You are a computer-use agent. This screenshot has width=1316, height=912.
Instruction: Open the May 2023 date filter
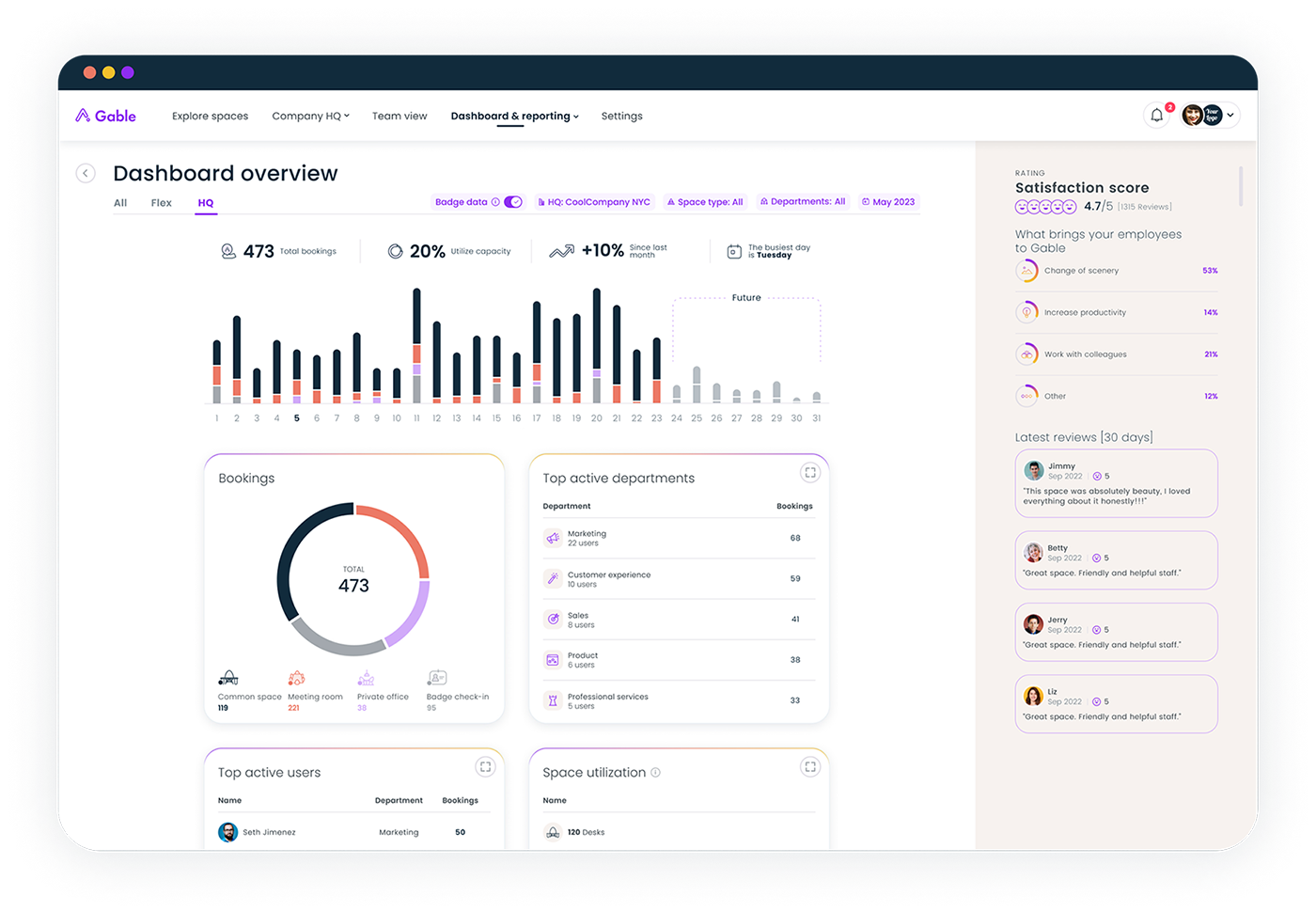888,202
